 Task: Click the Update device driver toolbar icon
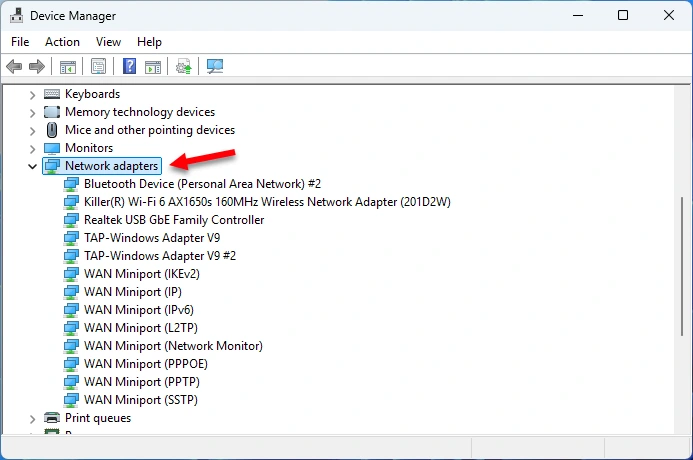pos(183,67)
